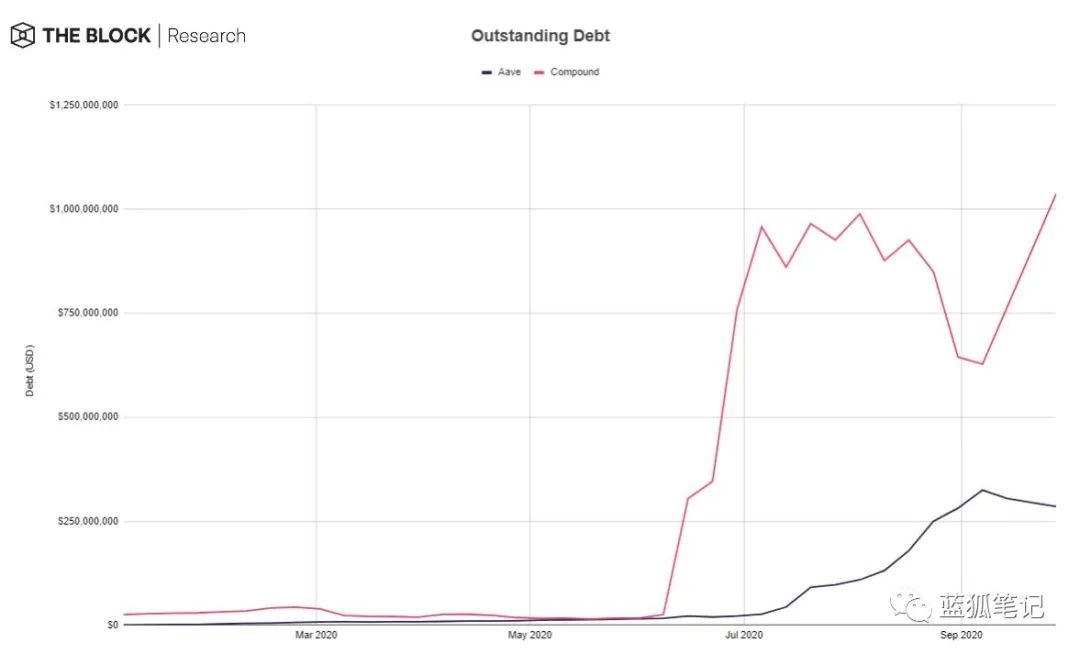
Task: Click the $1,250,000,000 y-axis label
Action: (x=84, y=105)
